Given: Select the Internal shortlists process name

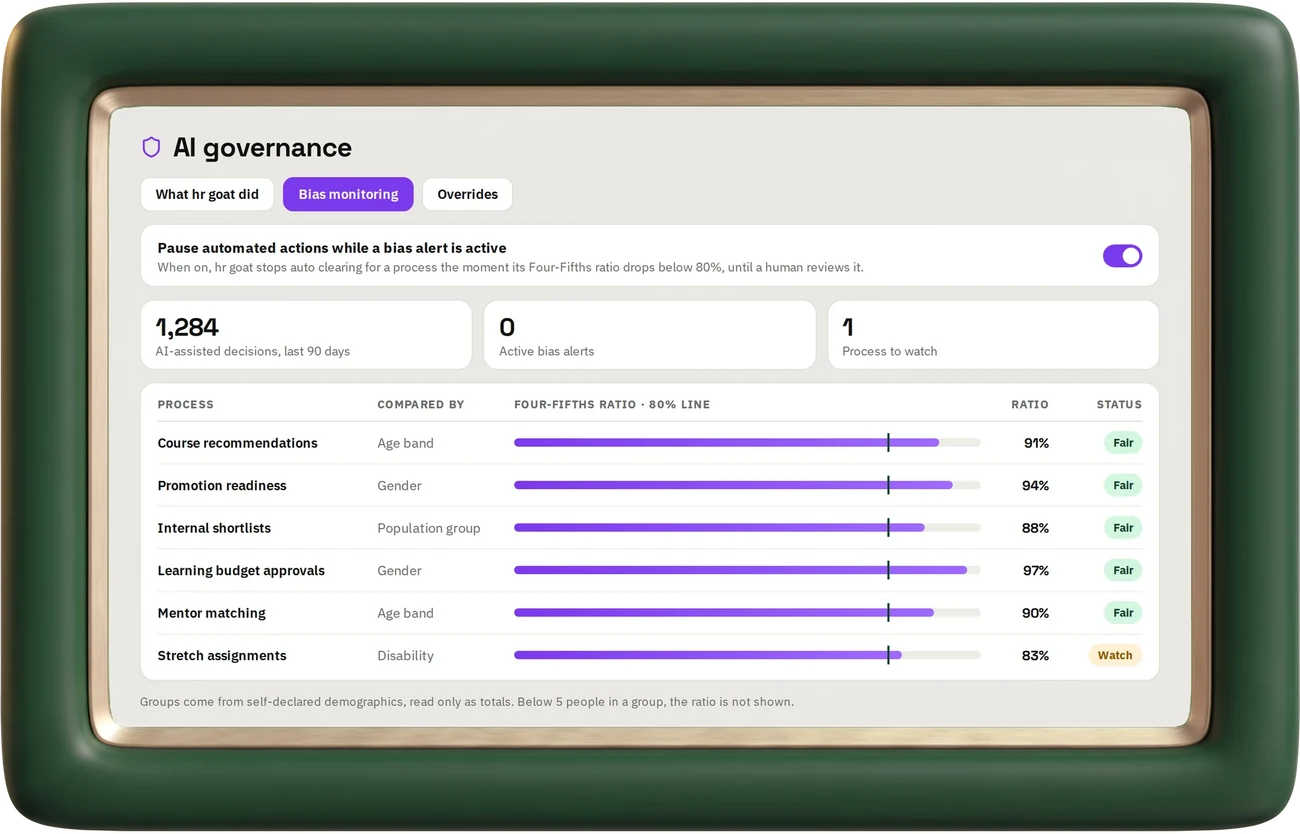Looking at the screenshot, I should pyautogui.click(x=214, y=528).
